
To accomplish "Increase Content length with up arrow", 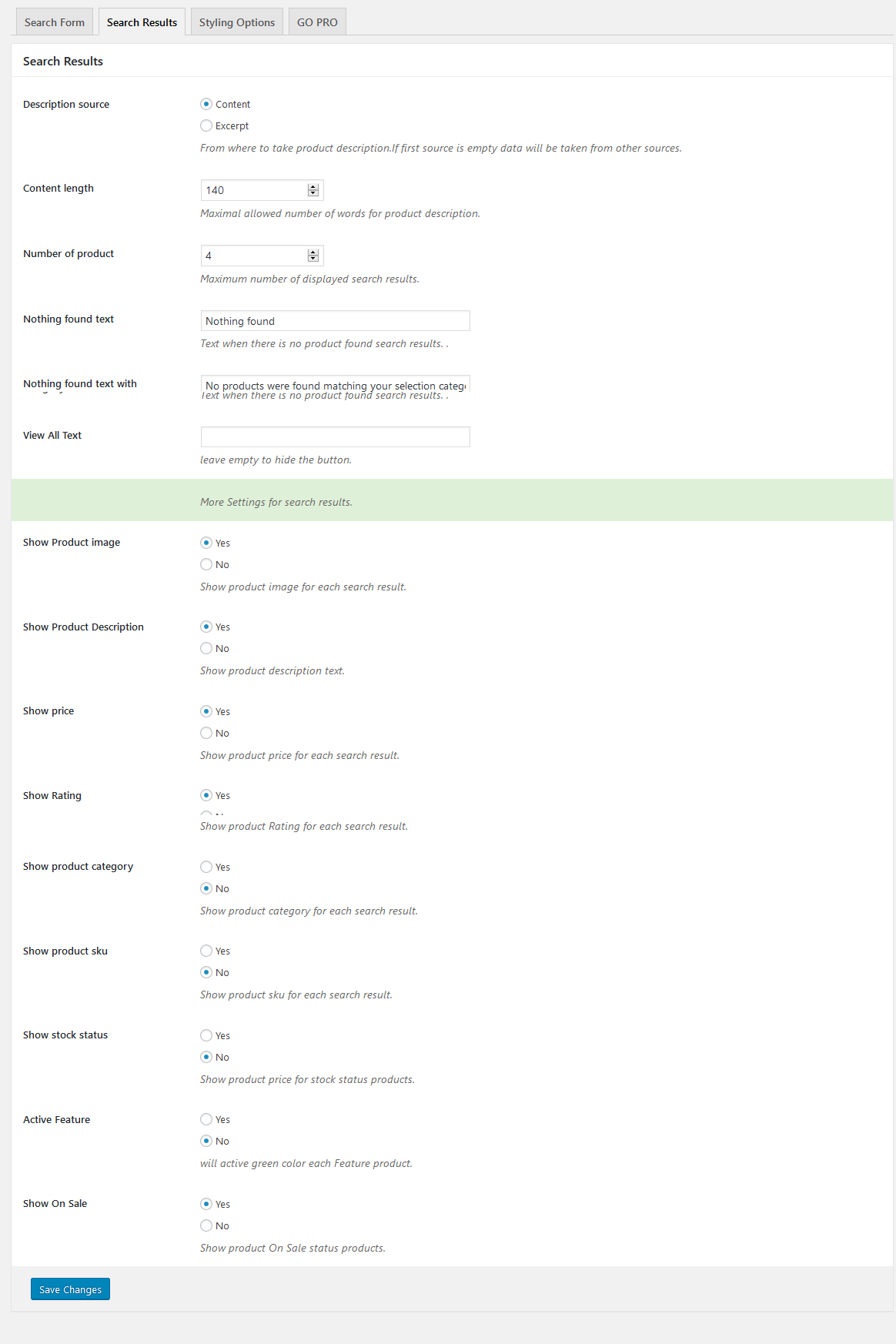I will pyautogui.click(x=313, y=187).
